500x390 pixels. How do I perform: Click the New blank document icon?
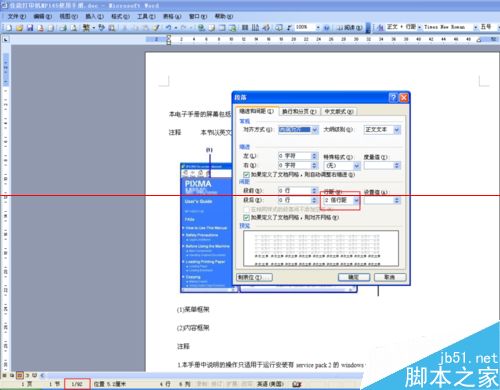(x=9, y=28)
